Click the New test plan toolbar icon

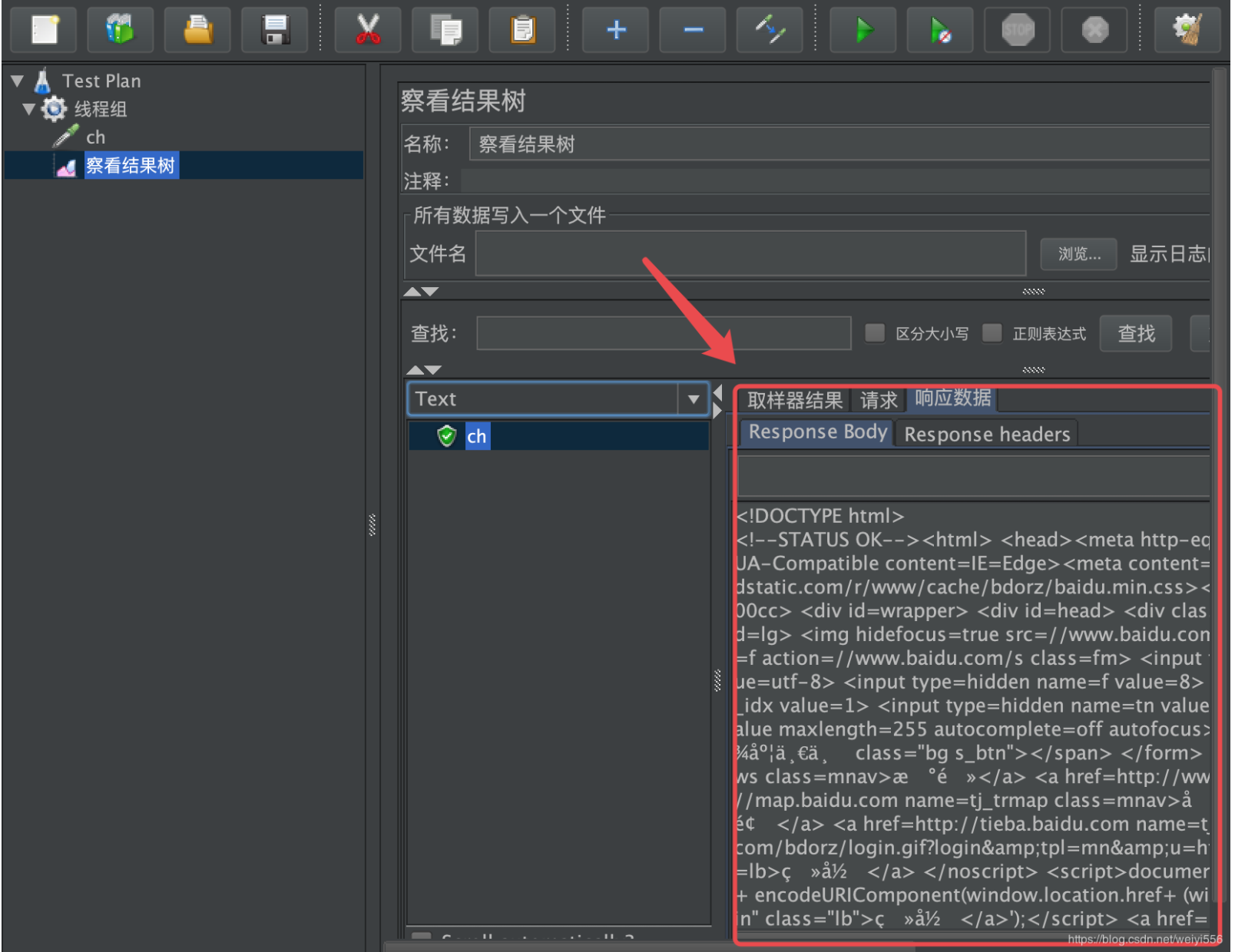[x=44, y=30]
